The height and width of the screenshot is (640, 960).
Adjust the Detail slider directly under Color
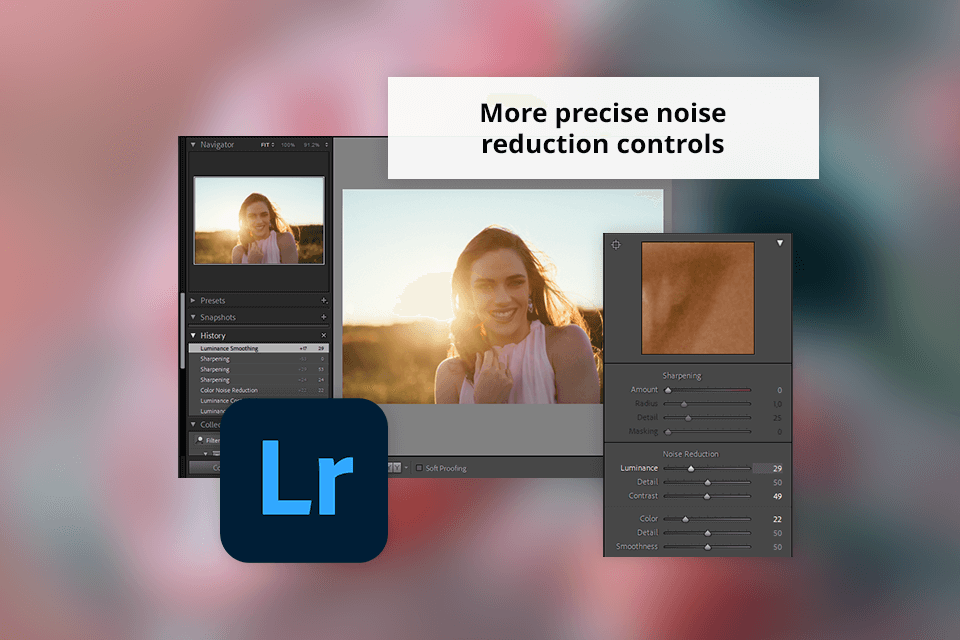click(707, 533)
